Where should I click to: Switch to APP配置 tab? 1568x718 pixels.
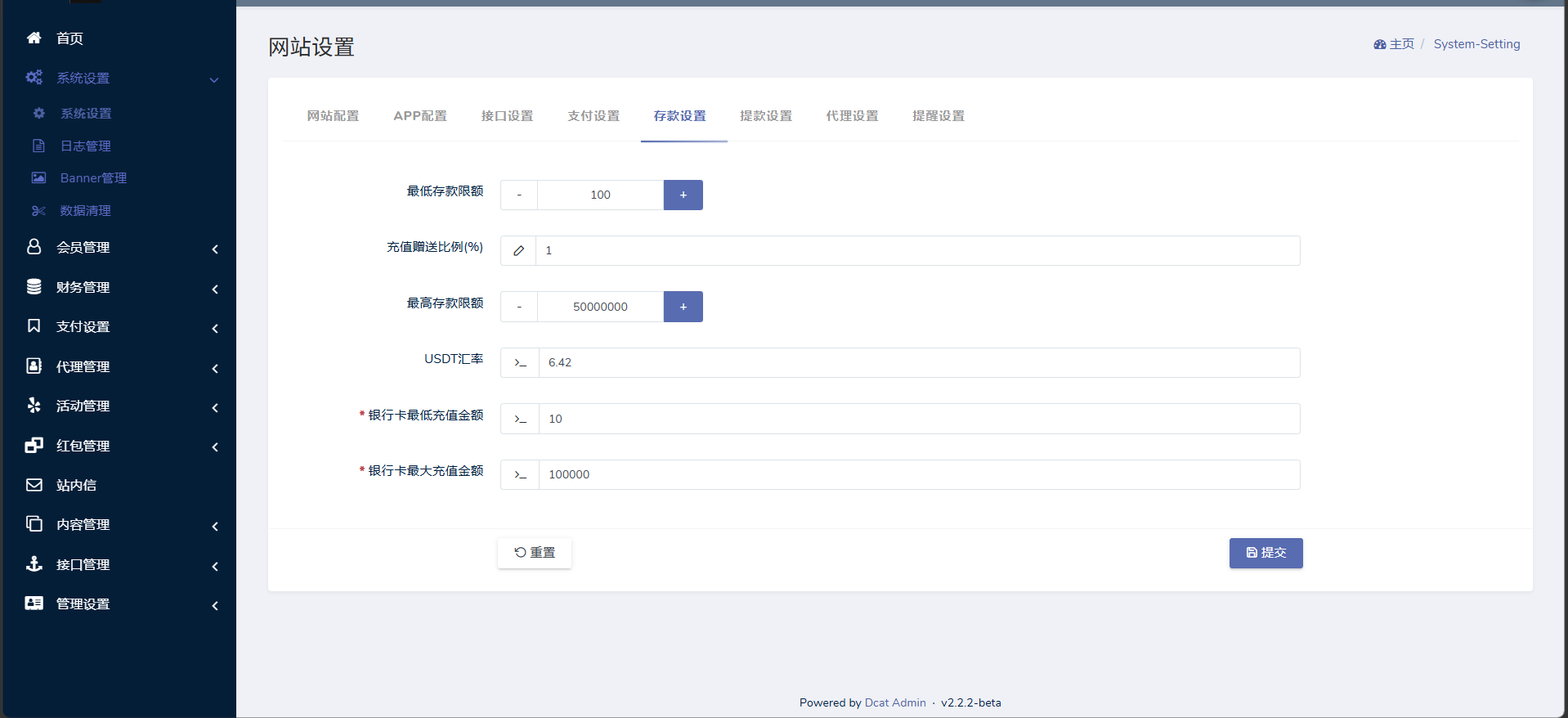click(x=420, y=116)
